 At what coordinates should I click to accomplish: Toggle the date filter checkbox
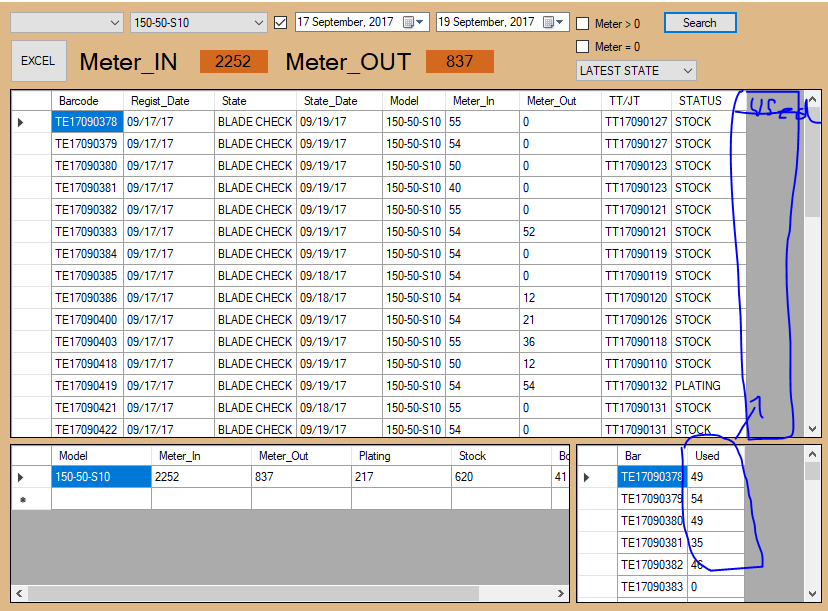[281, 23]
